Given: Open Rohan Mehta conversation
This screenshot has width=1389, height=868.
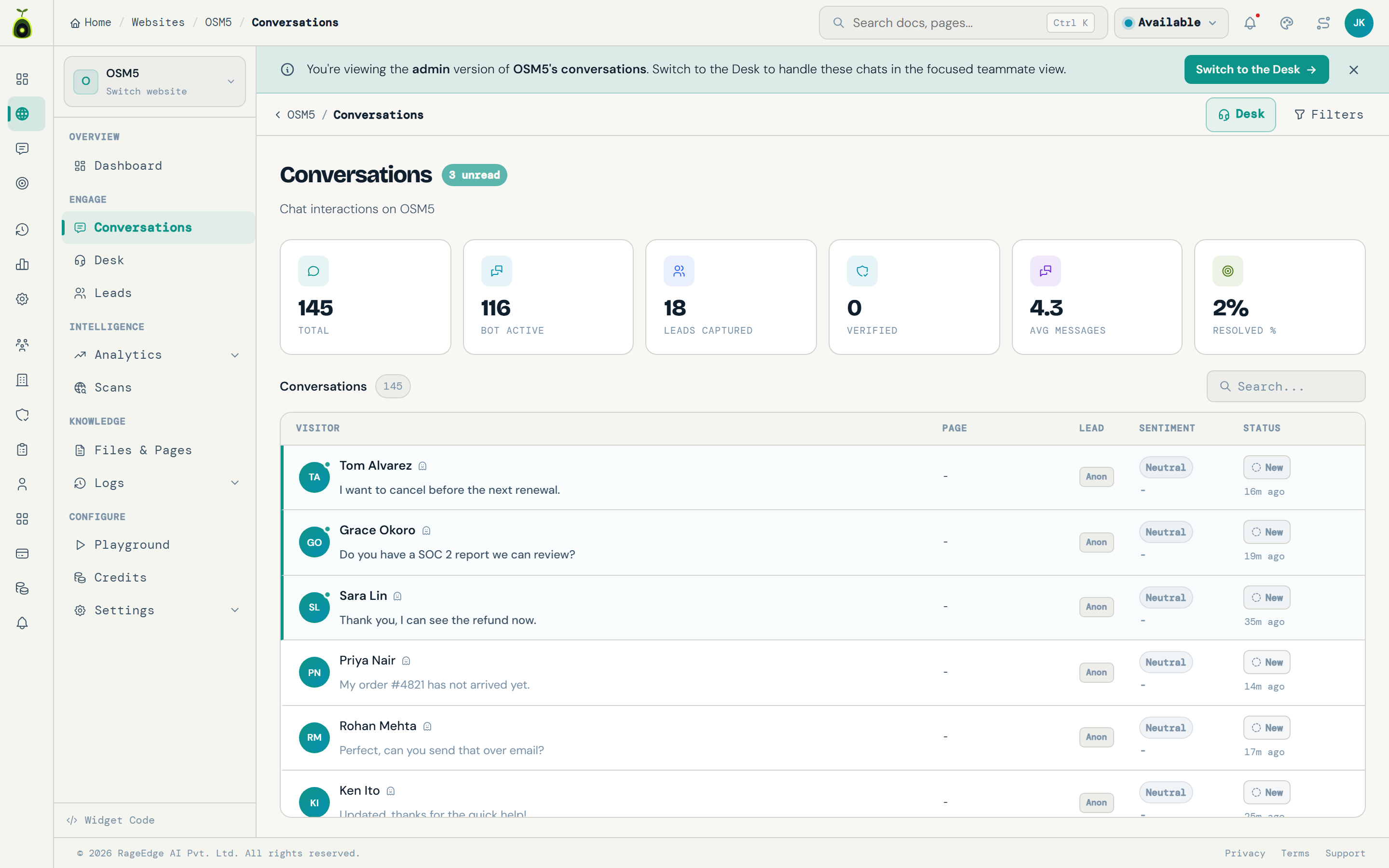Looking at the screenshot, I should 822,738.
